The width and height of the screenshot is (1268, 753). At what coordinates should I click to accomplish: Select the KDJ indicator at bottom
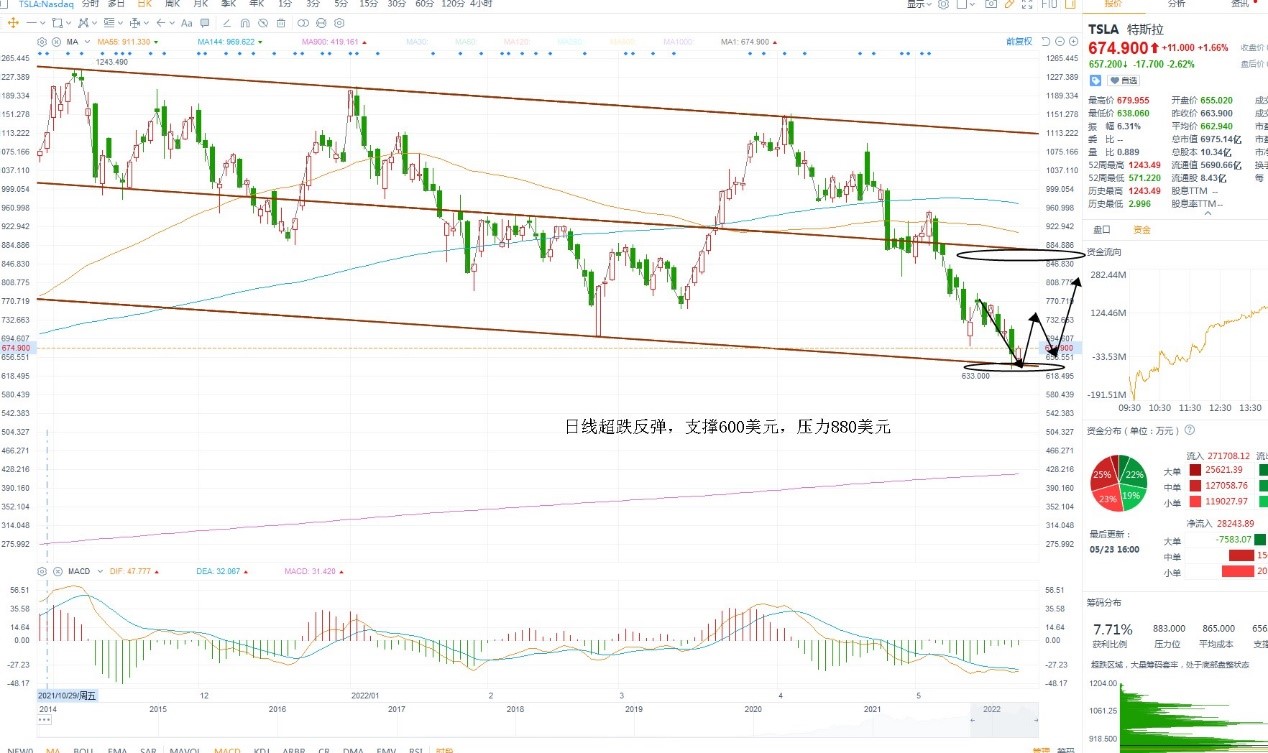click(261, 749)
